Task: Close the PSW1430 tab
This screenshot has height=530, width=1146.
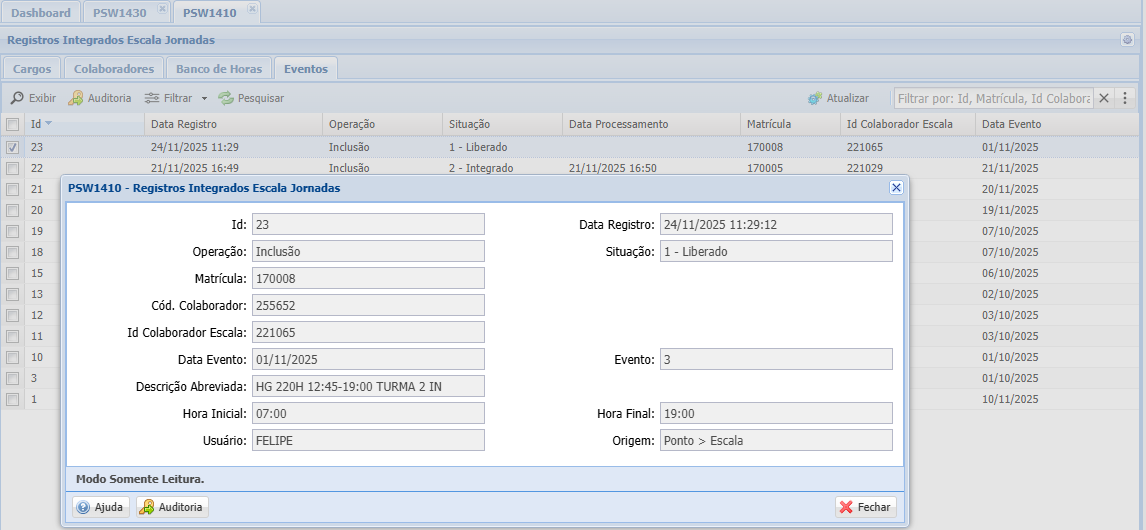Action: [x=162, y=8]
